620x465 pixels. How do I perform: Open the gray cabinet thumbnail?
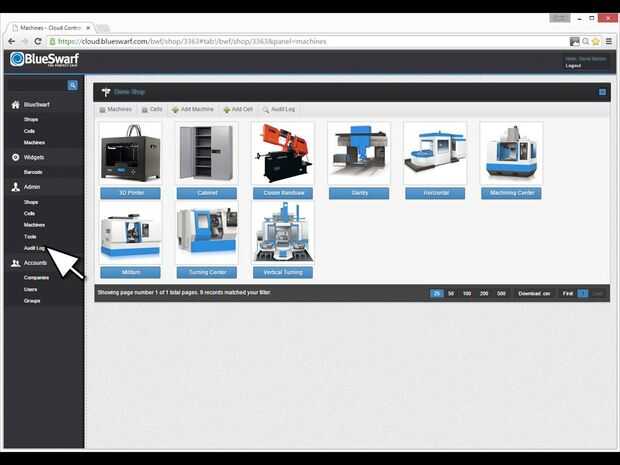click(207, 153)
